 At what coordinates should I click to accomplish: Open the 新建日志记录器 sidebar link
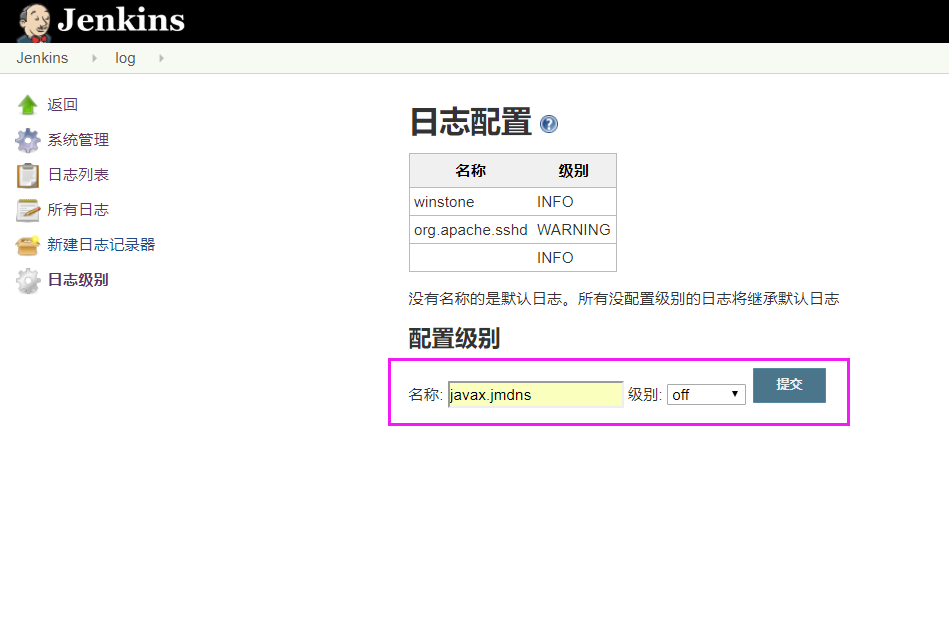(101, 245)
